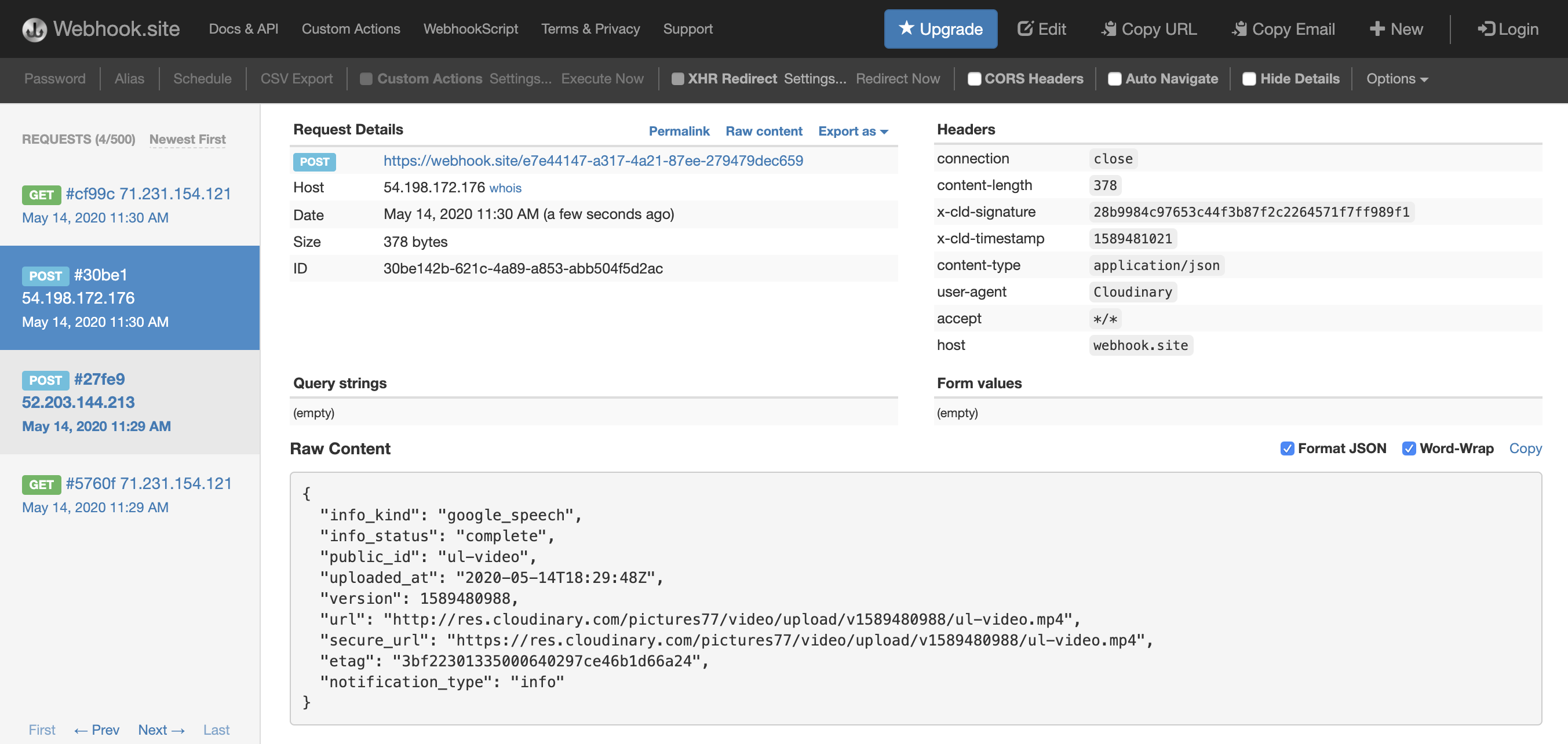This screenshot has height=744, width=1568.
Task: Toggle Auto Navigate
Action: pos(1115,79)
